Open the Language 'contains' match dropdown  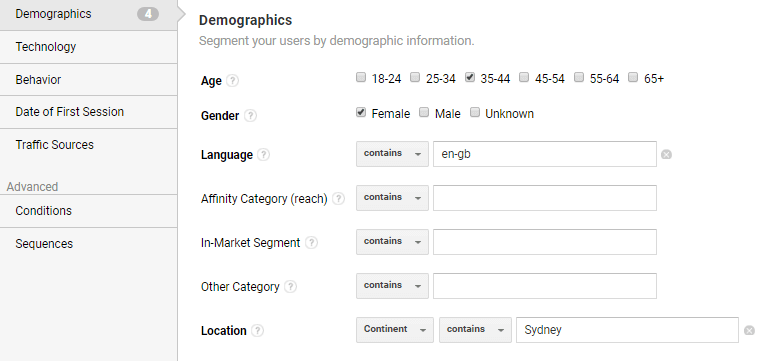pyautogui.click(x=392, y=154)
